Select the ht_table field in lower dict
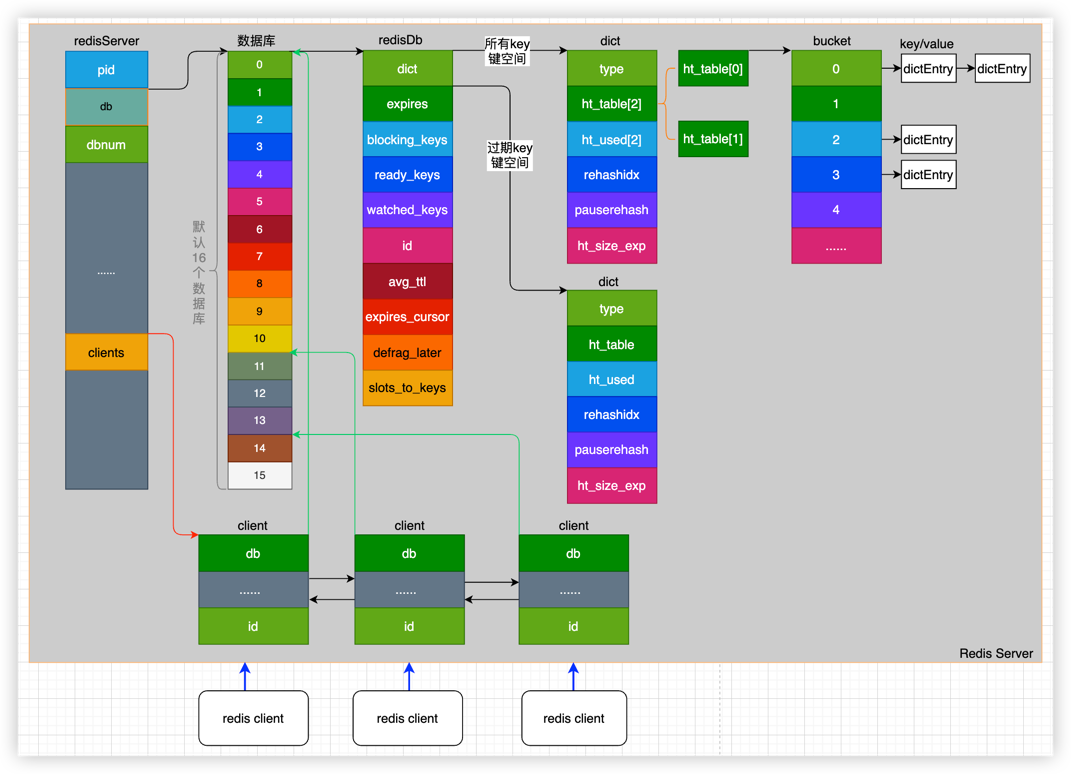Screen dimensions: 1071x774 (611, 344)
